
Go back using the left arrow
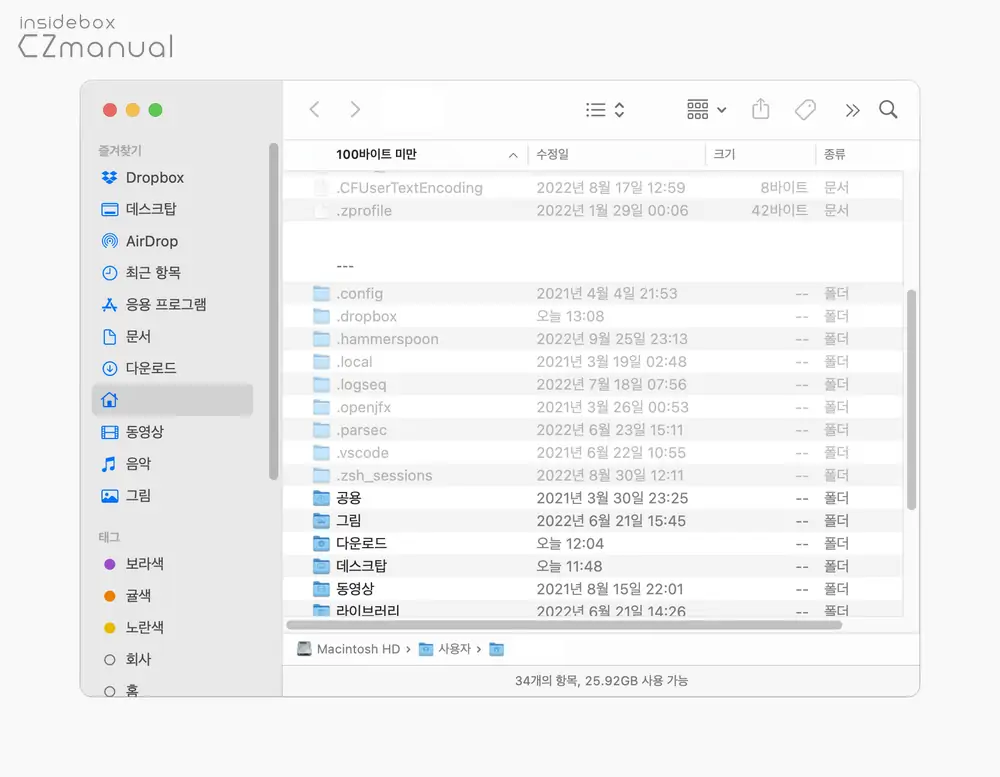coord(314,110)
